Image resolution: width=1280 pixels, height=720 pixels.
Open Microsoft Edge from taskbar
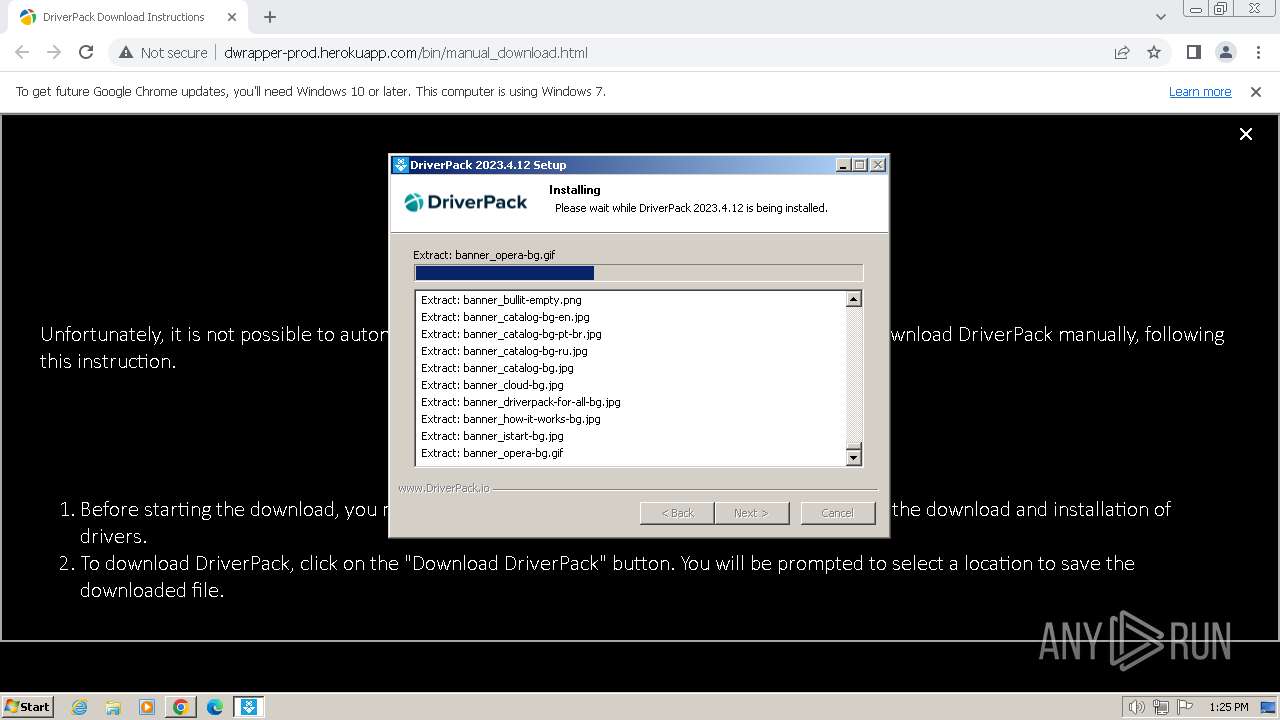(x=215, y=707)
